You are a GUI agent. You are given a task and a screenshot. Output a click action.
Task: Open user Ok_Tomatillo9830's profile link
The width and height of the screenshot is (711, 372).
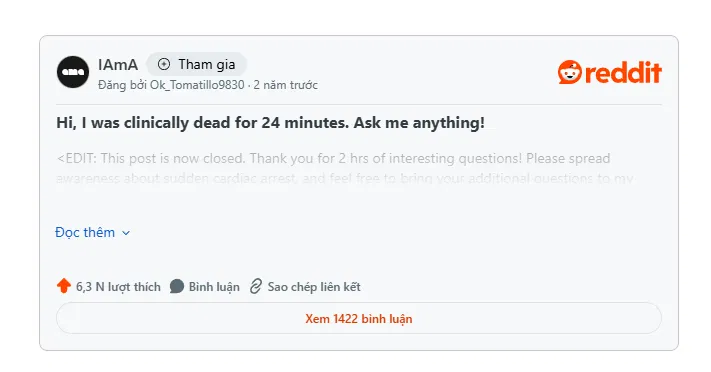[x=197, y=85]
